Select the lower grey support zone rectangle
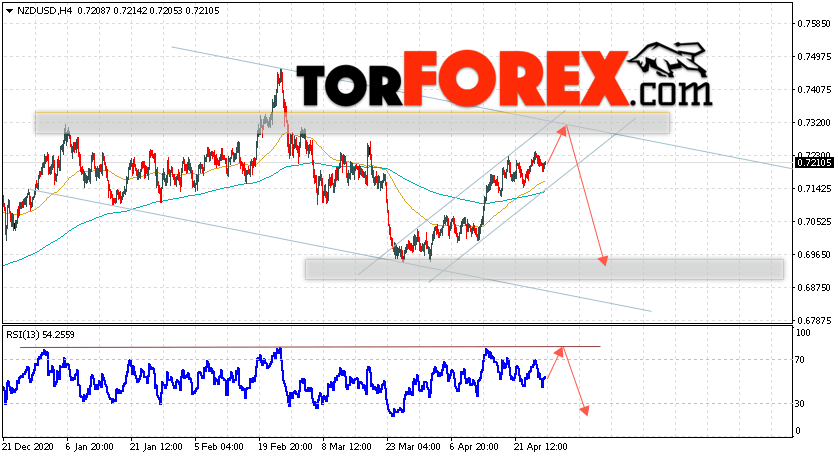This screenshot has height=458, width=838. pyautogui.click(x=544, y=269)
